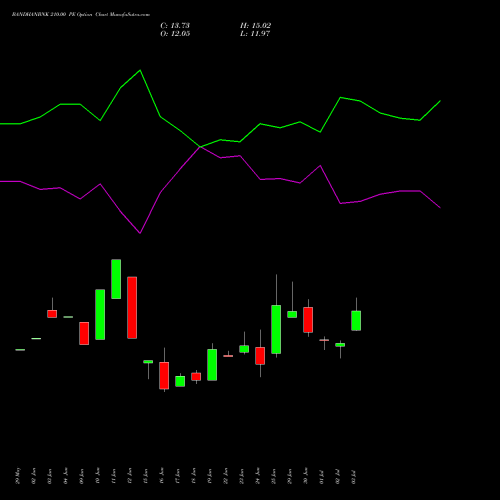Click the BANDHANBNK 210.00 PE Option chart title
500x500 pixels.
[x=81, y=15]
